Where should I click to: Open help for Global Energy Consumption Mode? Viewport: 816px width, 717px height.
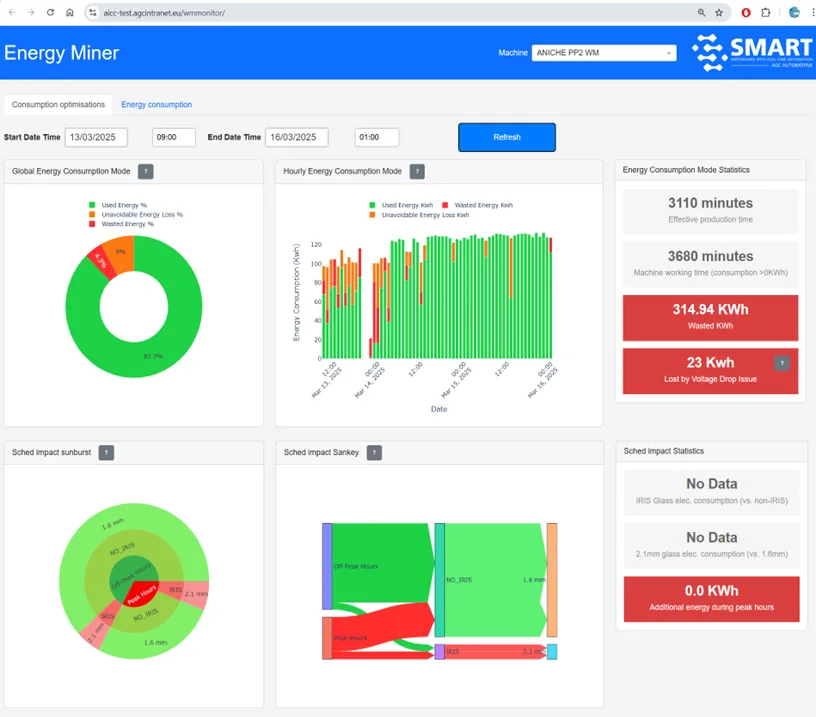[146, 171]
